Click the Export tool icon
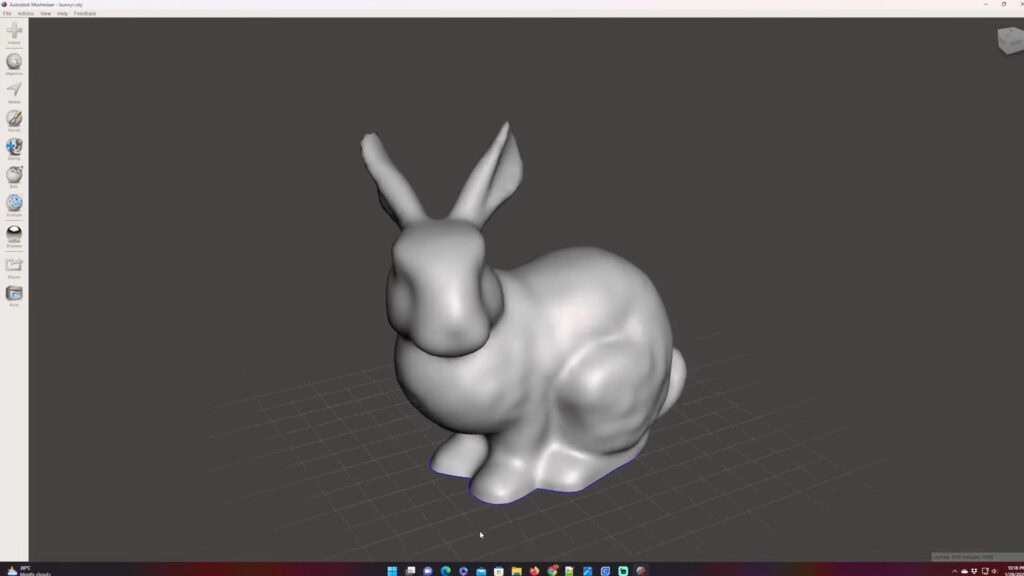1024x576 pixels. tap(14, 267)
